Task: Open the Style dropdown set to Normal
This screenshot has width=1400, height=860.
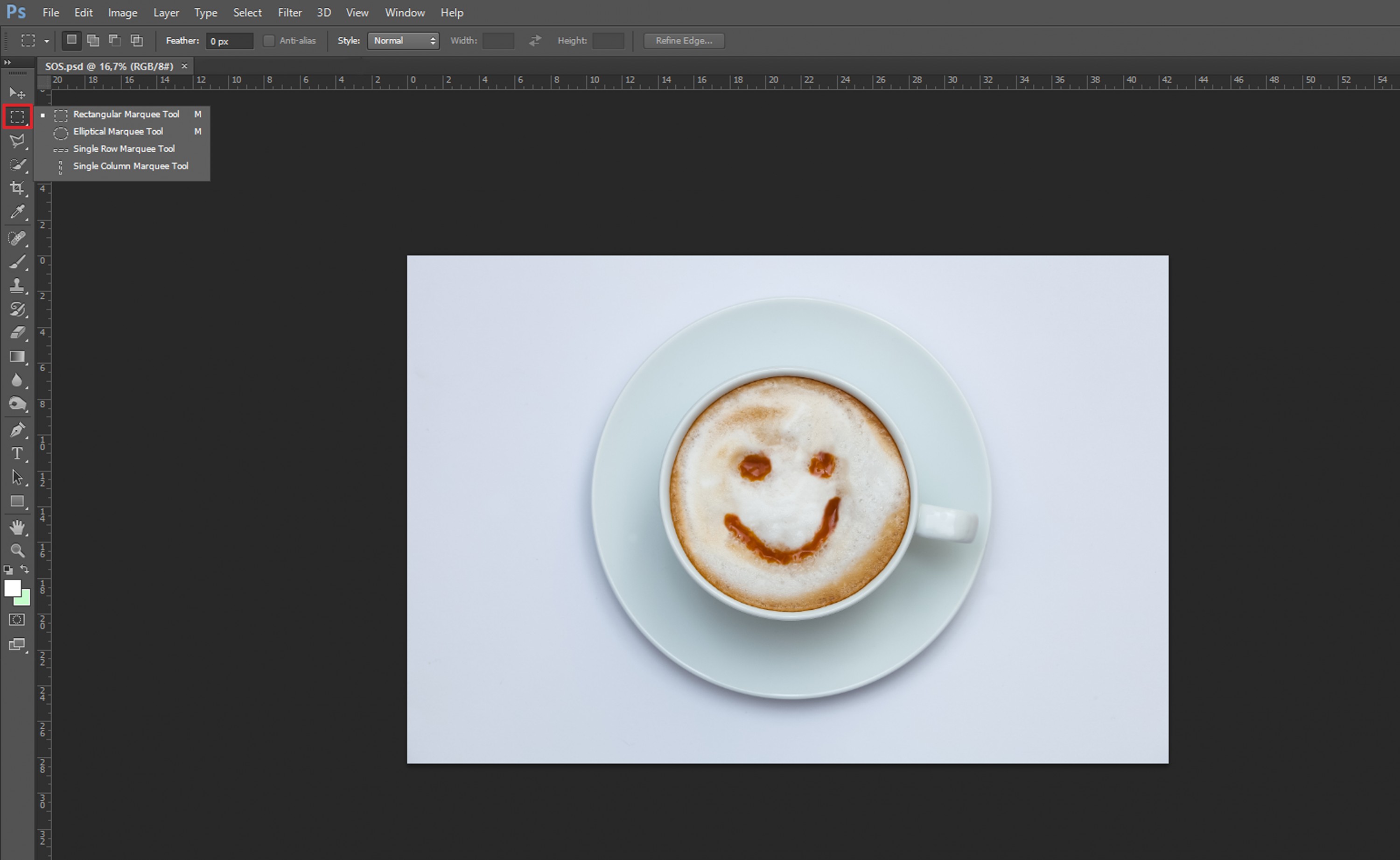Action: [403, 41]
